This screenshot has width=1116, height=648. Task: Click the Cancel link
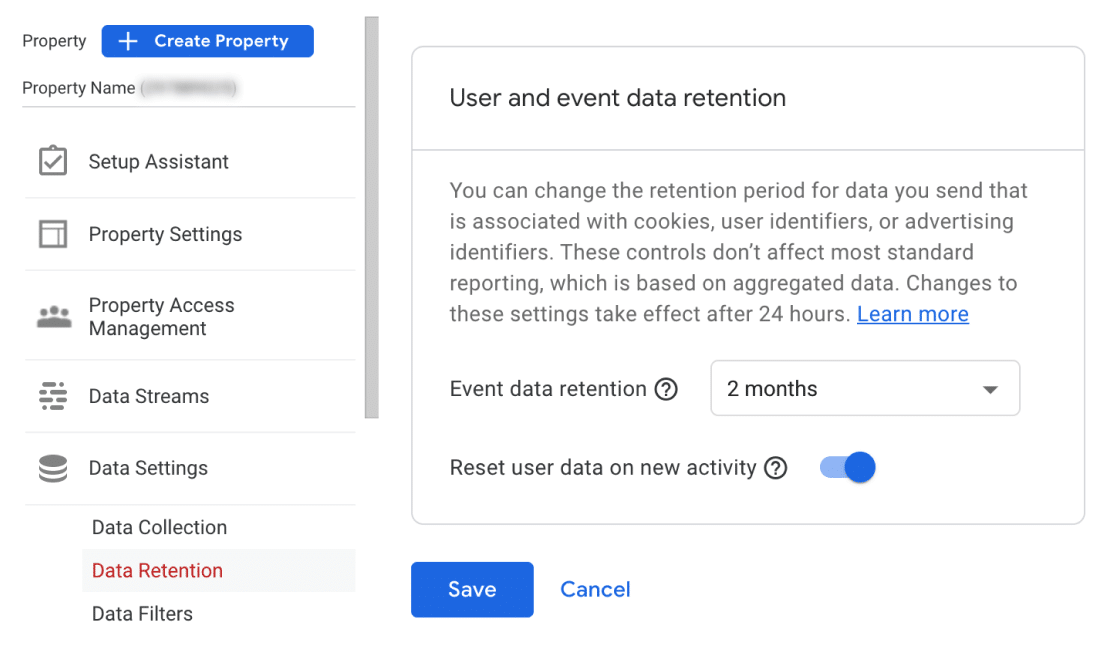click(x=595, y=589)
